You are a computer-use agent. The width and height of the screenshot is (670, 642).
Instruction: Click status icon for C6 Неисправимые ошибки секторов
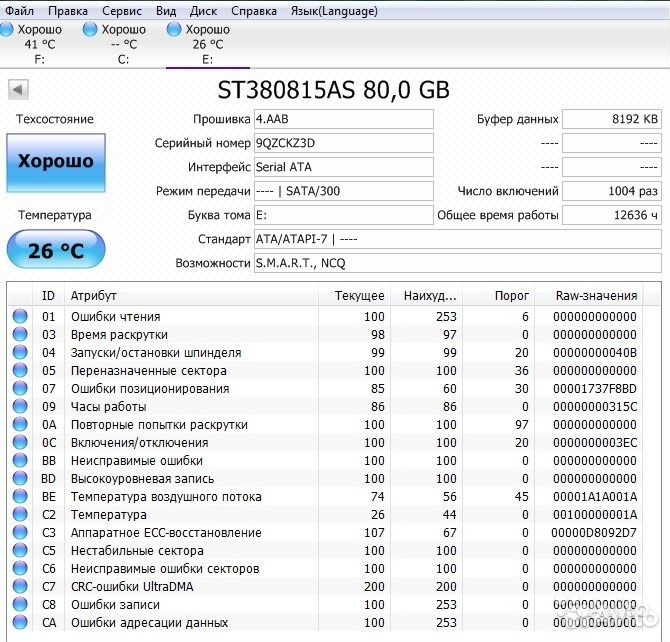20,568
